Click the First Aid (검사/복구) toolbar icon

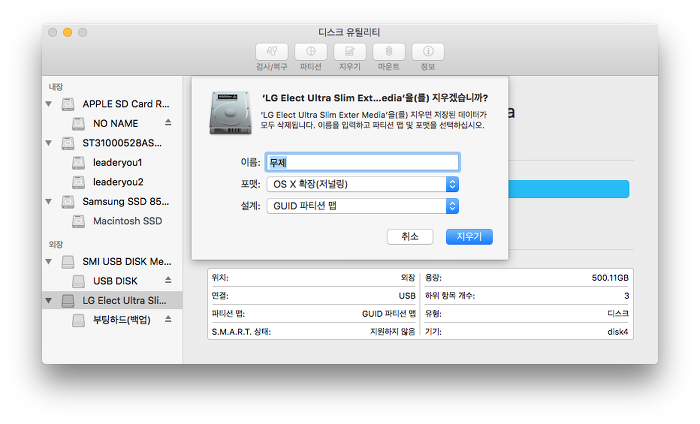coord(271,52)
